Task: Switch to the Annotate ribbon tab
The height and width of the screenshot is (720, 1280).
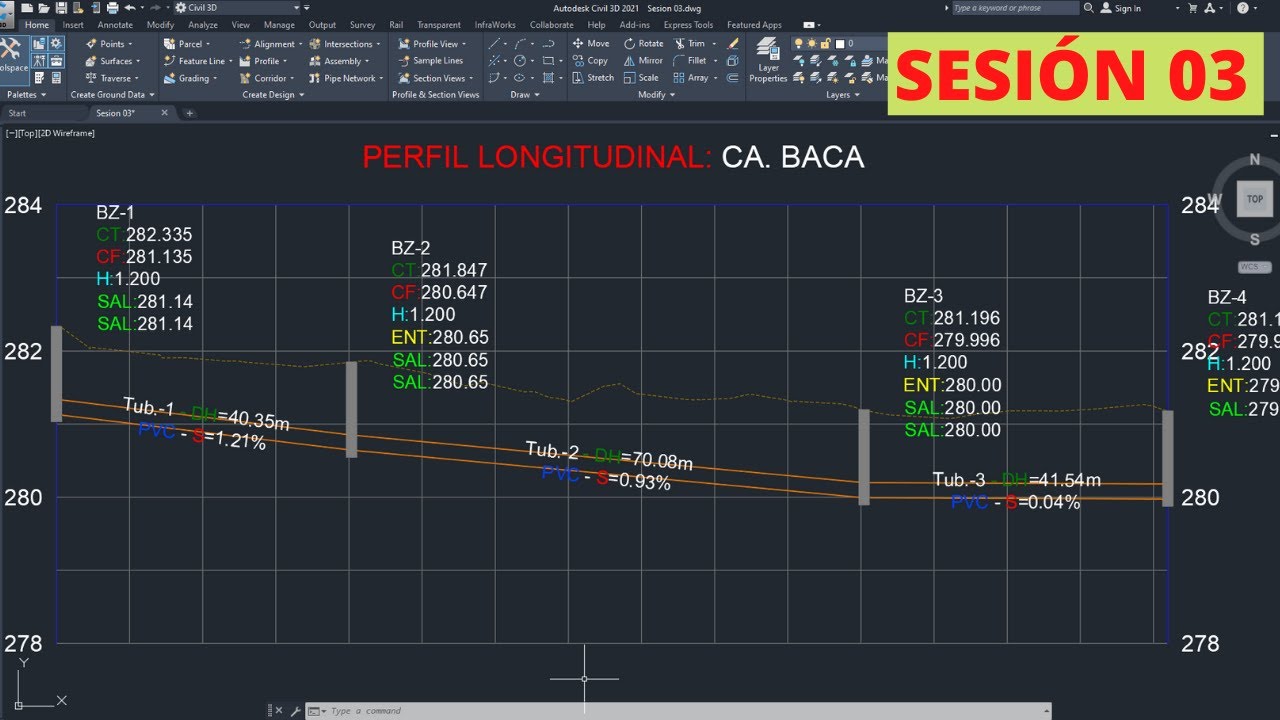Action: 115,25
